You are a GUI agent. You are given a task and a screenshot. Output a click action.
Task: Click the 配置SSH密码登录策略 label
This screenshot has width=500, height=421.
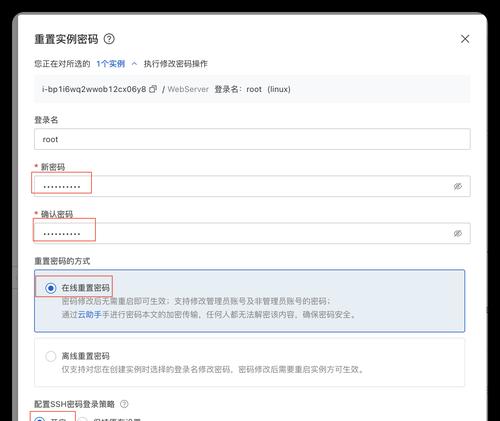coord(74,404)
